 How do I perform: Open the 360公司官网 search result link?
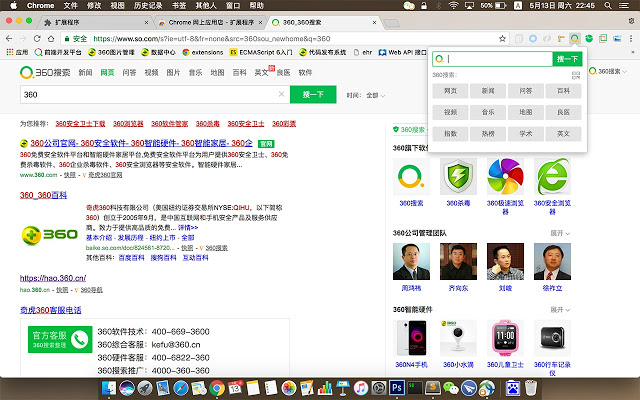click(141, 143)
